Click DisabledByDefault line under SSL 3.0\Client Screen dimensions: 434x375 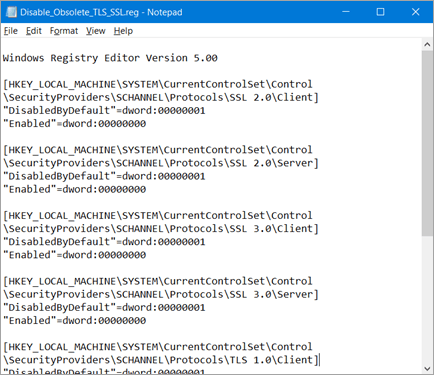click(104, 242)
